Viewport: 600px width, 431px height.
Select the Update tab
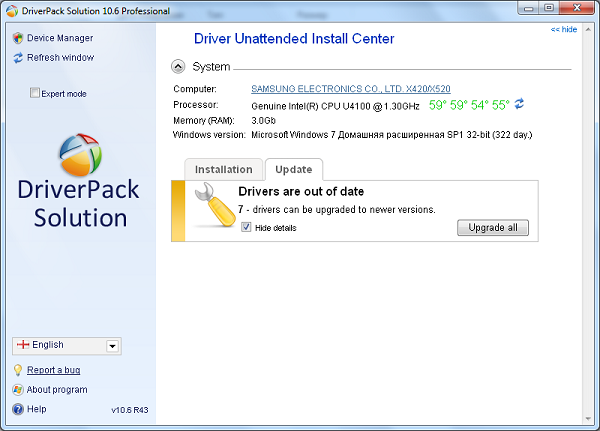pos(293,170)
